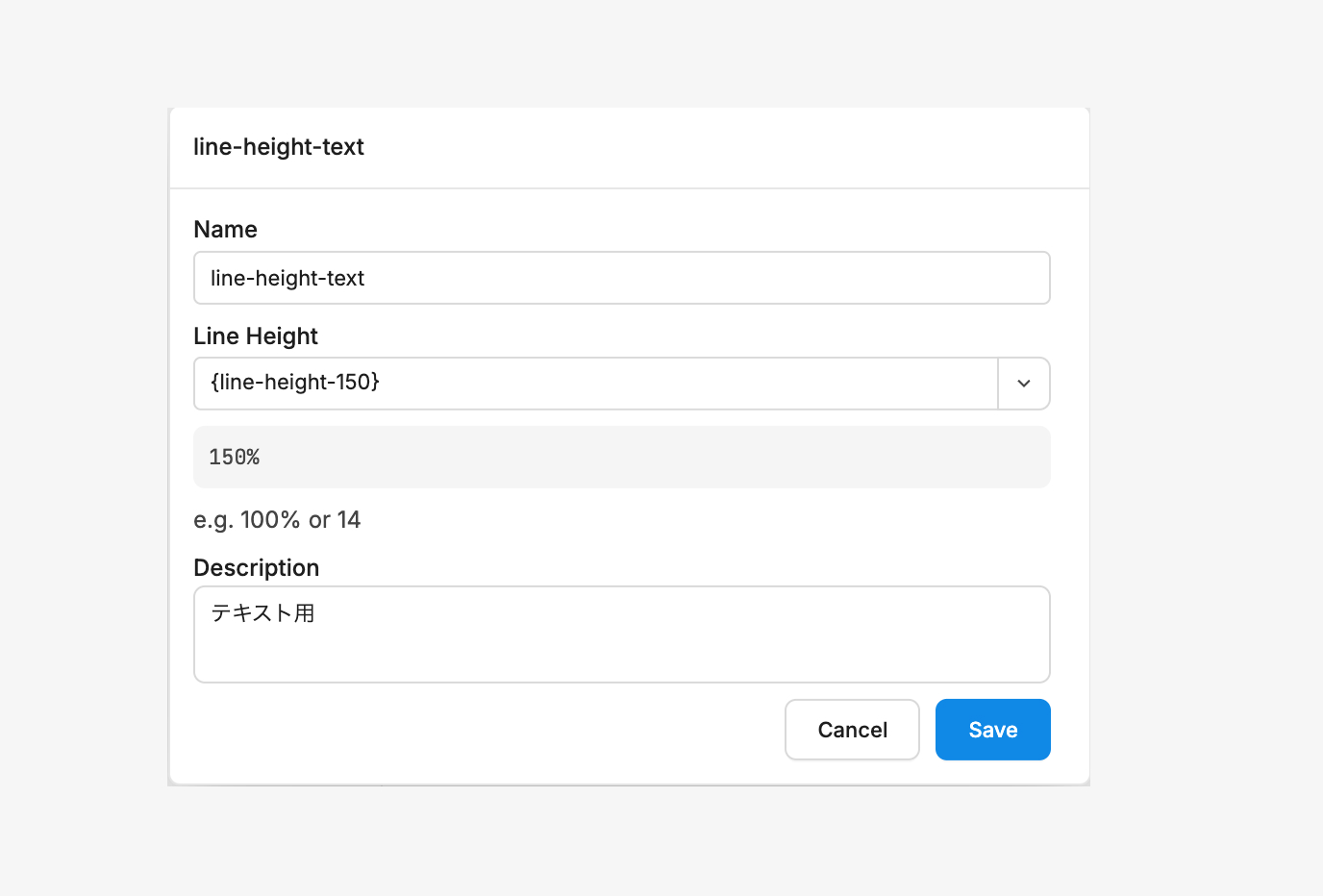Viewport: 1323px width, 896px height.
Task: Cancel editing the token
Action: 852,730
